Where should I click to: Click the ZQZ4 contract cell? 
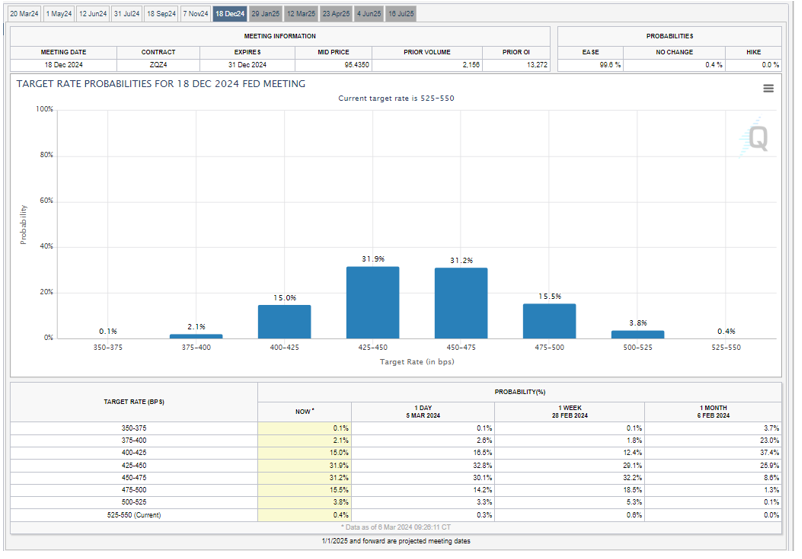(158, 64)
